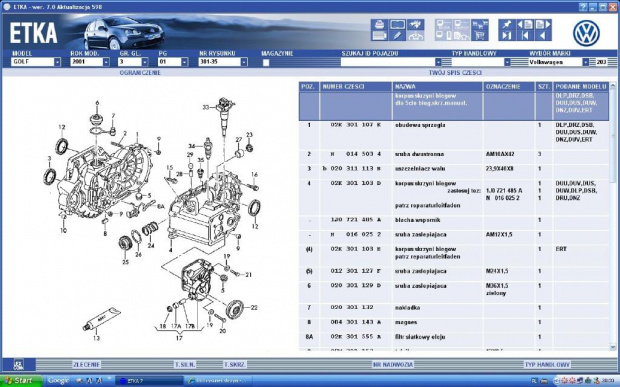Click the ZLECENIE status bar field
This screenshot has height=387, width=620.
tap(86, 364)
